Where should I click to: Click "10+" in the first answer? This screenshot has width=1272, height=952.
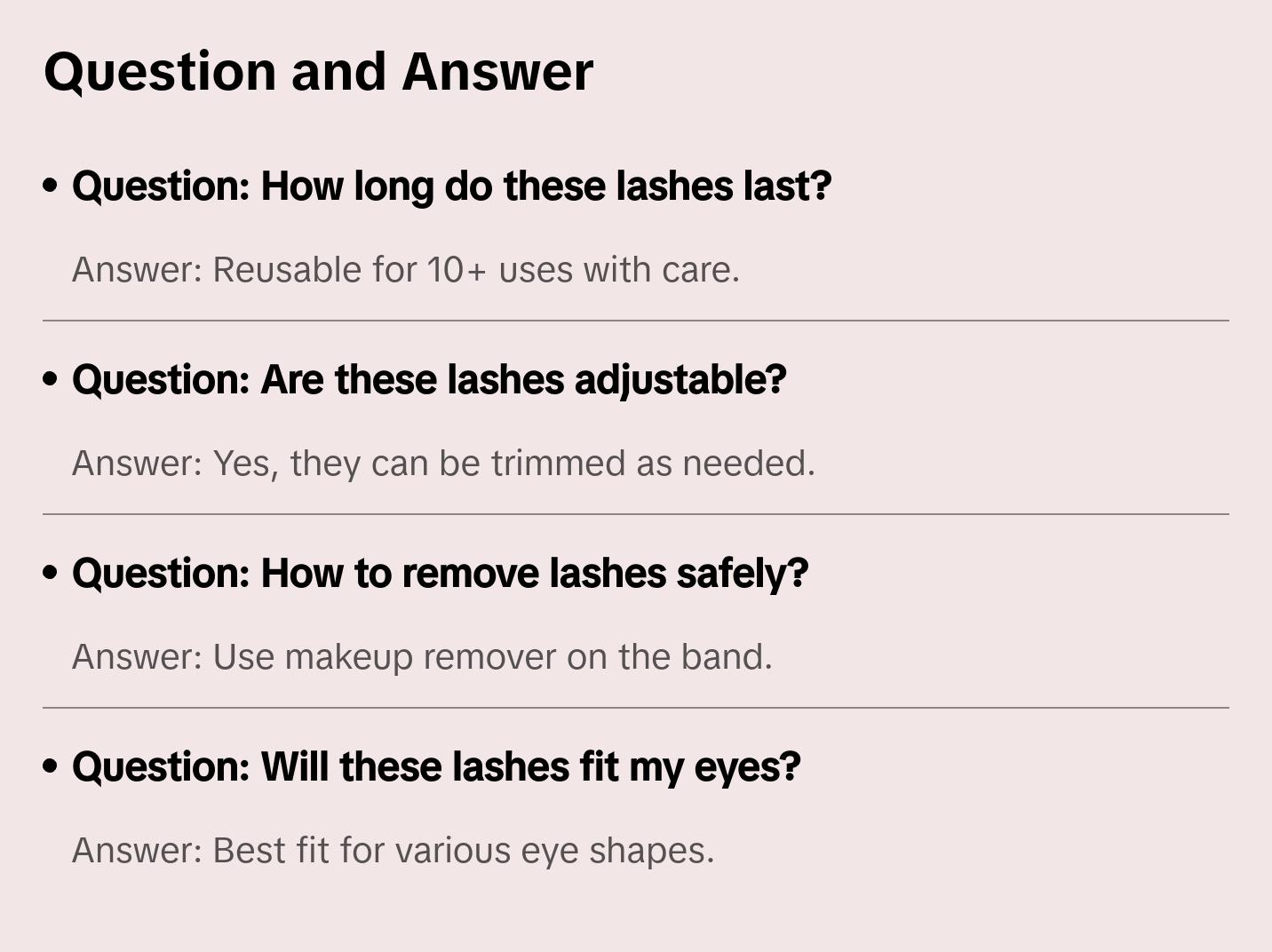click(x=457, y=270)
